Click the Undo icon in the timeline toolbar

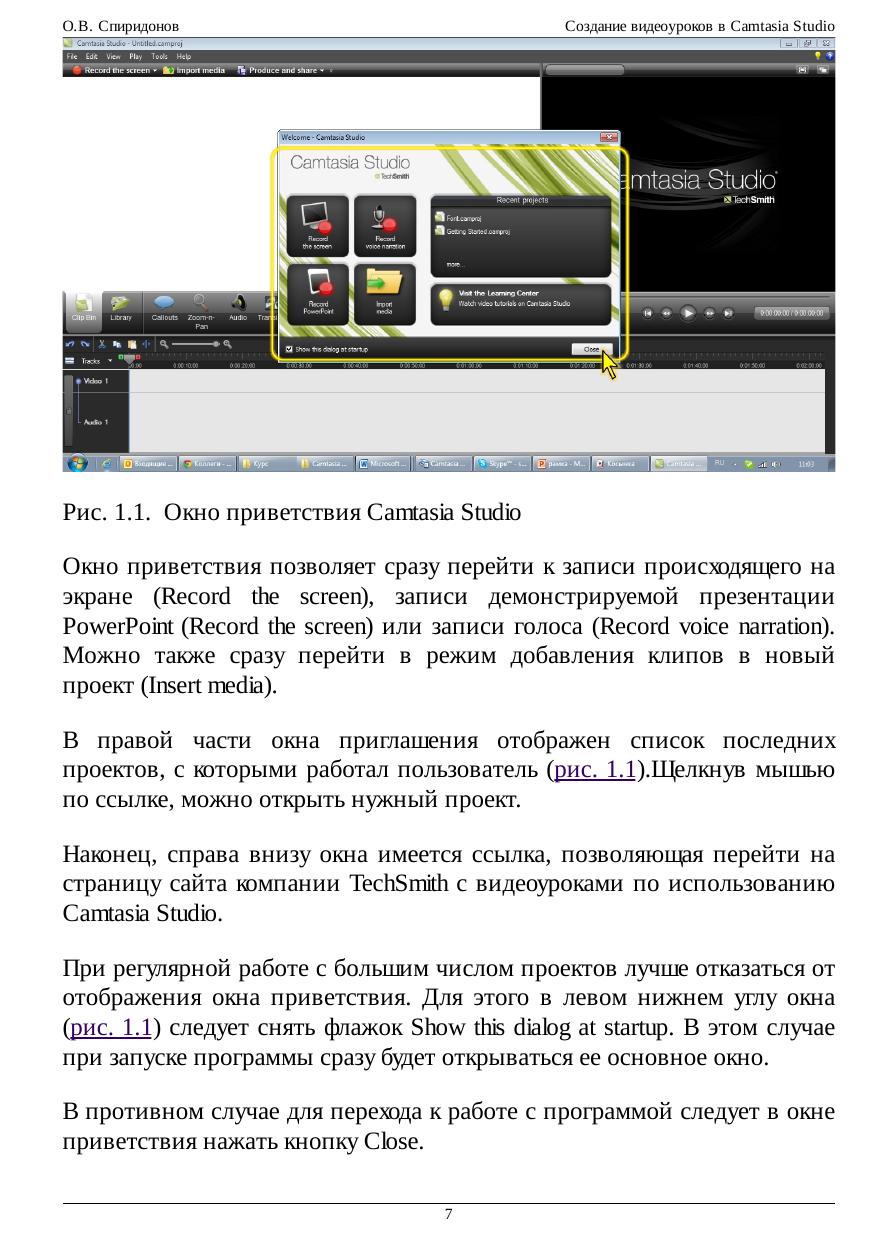(70, 344)
